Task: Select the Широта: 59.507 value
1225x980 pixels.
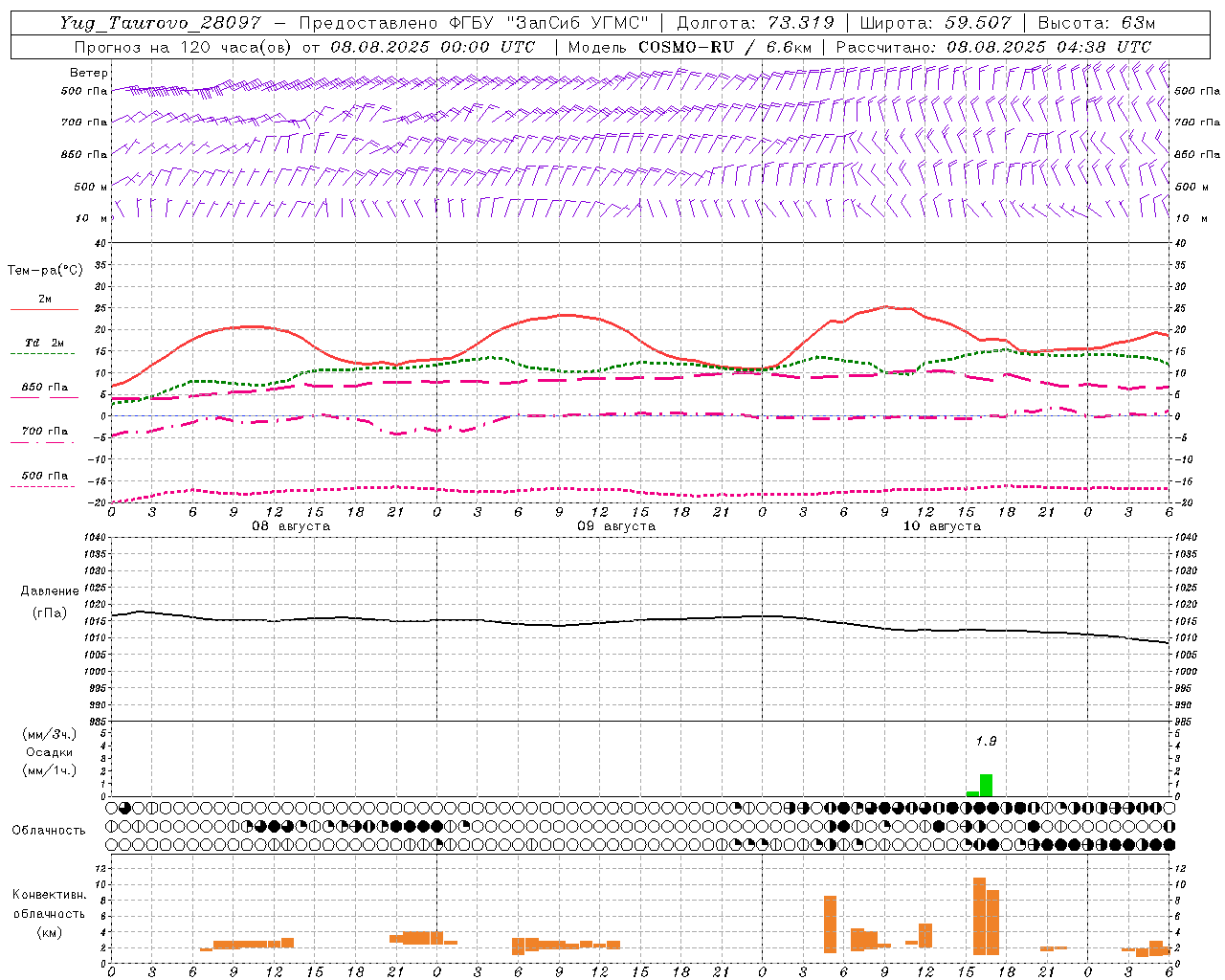Action: coord(935,23)
